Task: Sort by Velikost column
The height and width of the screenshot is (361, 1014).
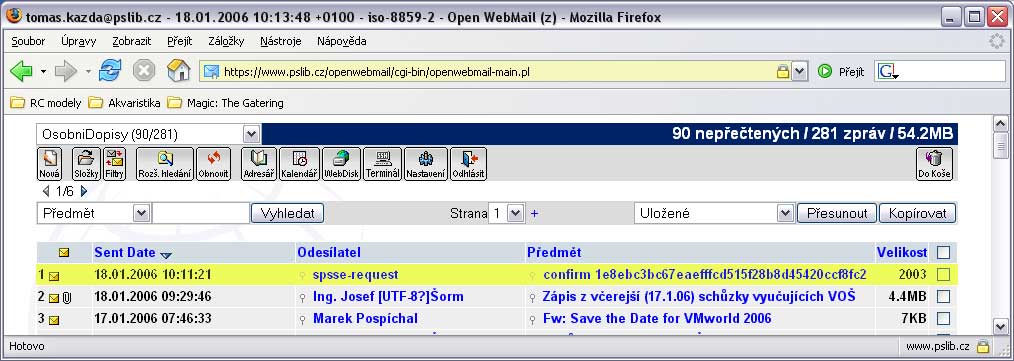Action: tap(902, 252)
